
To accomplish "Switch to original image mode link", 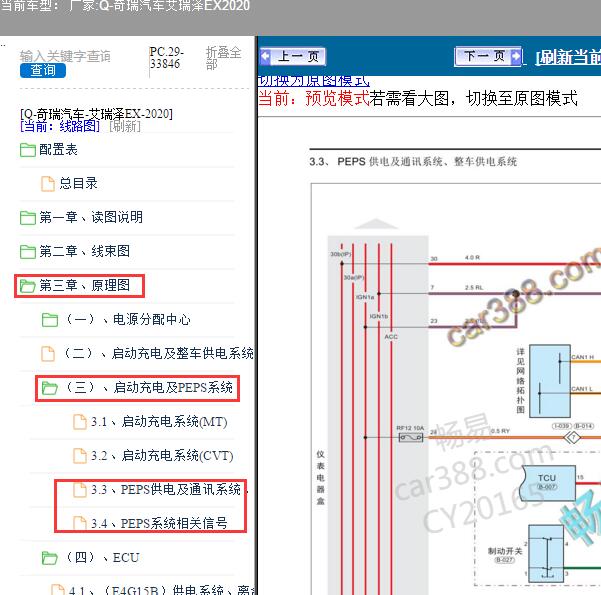I will (x=314, y=81).
